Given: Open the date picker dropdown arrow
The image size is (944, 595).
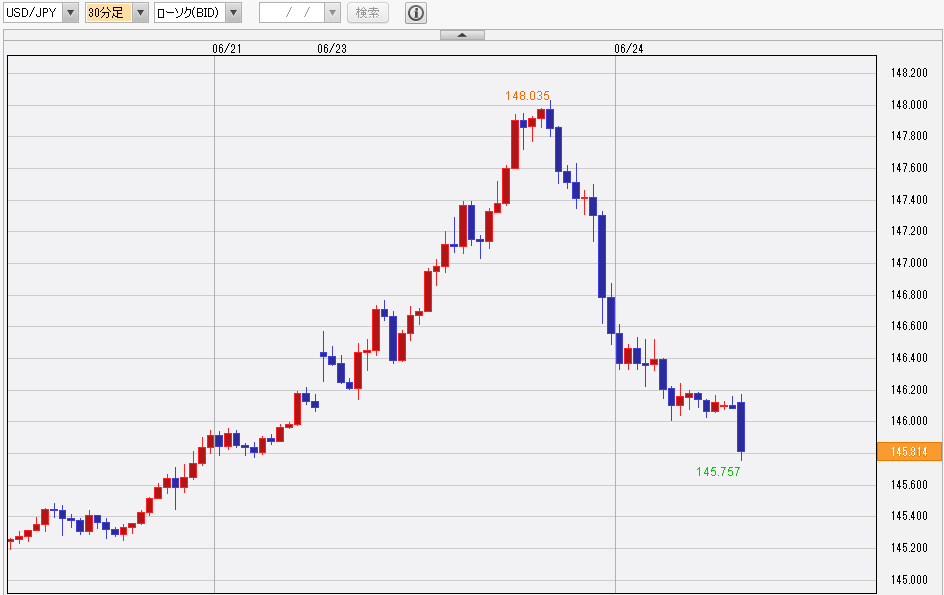Looking at the screenshot, I should tap(332, 13).
